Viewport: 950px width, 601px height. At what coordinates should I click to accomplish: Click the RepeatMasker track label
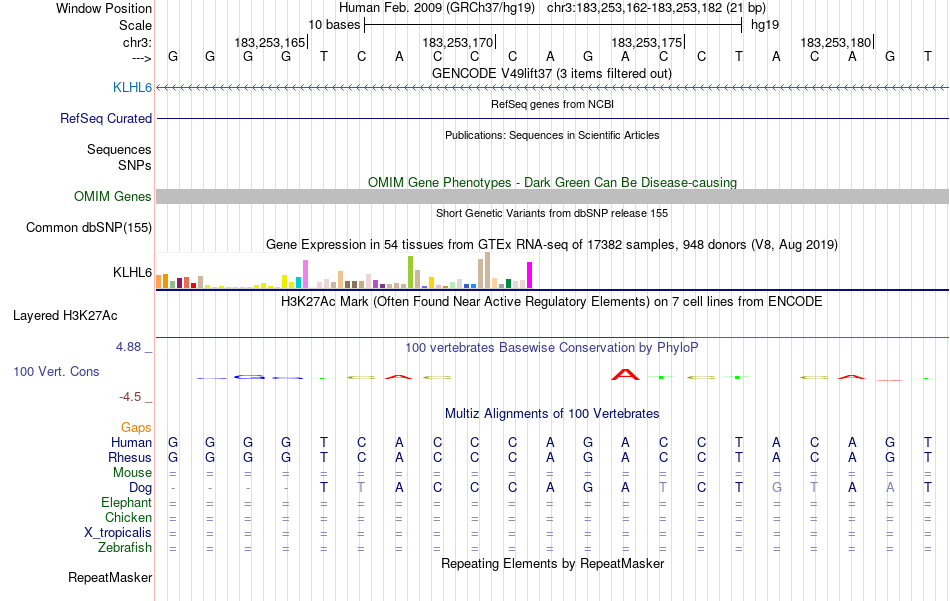(x=110, y=577)
